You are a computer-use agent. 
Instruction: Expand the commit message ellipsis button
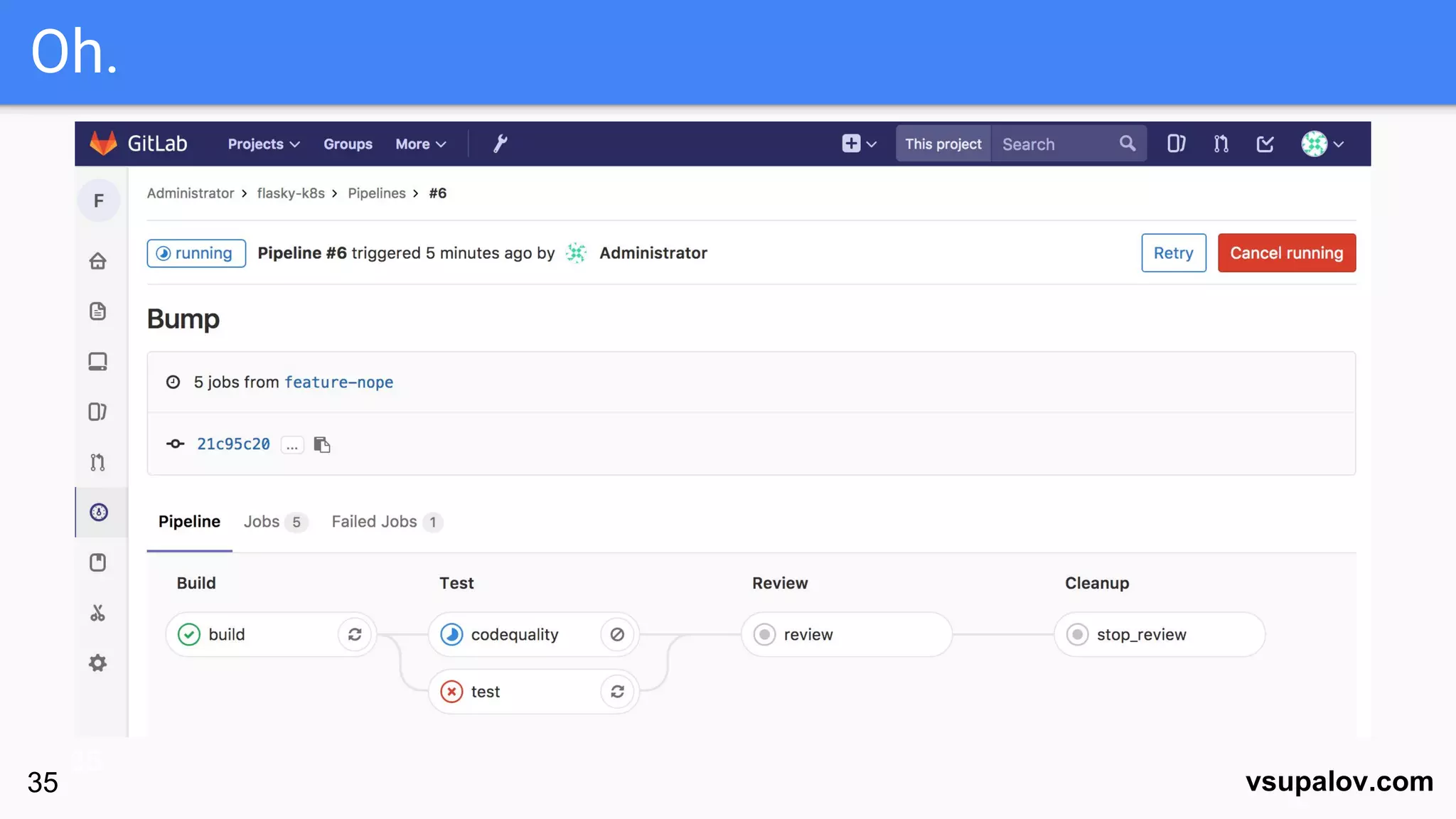point(292,445)
